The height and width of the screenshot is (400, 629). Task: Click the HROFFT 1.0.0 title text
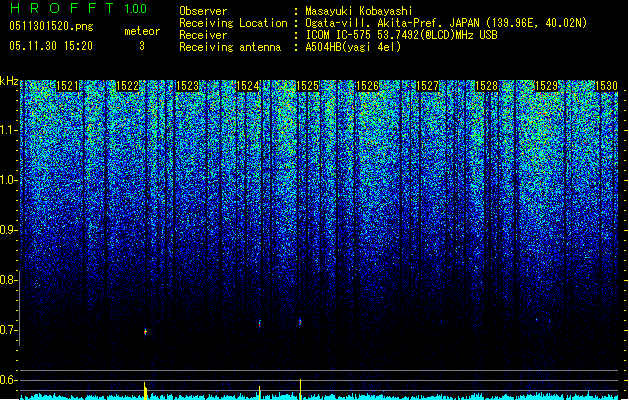(x=79, y=8)
